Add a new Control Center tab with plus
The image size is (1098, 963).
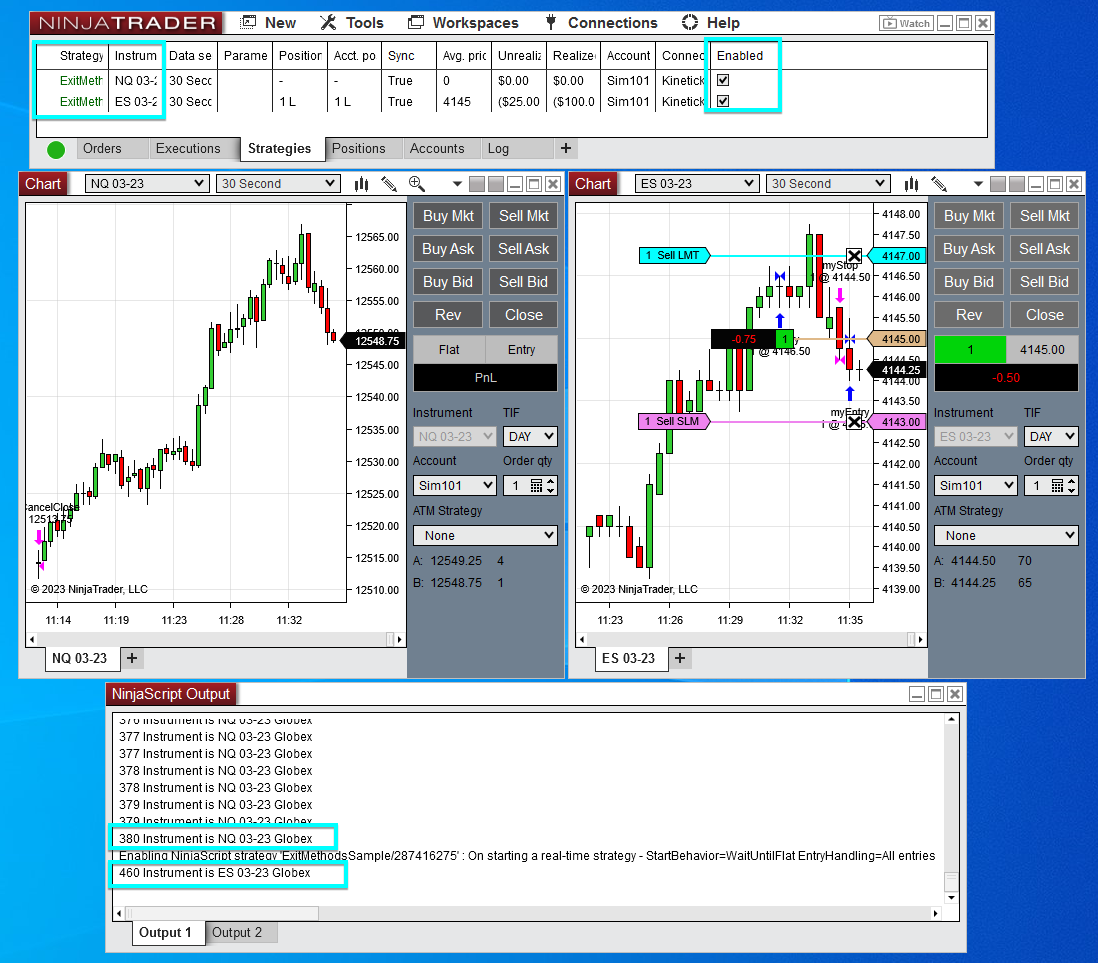tap(566, 148)
